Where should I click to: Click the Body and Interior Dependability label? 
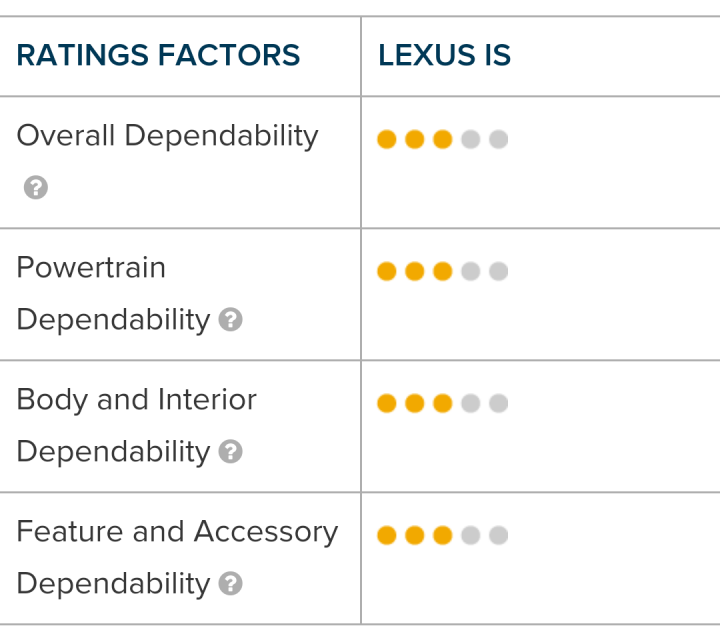[x=136, y=426]
